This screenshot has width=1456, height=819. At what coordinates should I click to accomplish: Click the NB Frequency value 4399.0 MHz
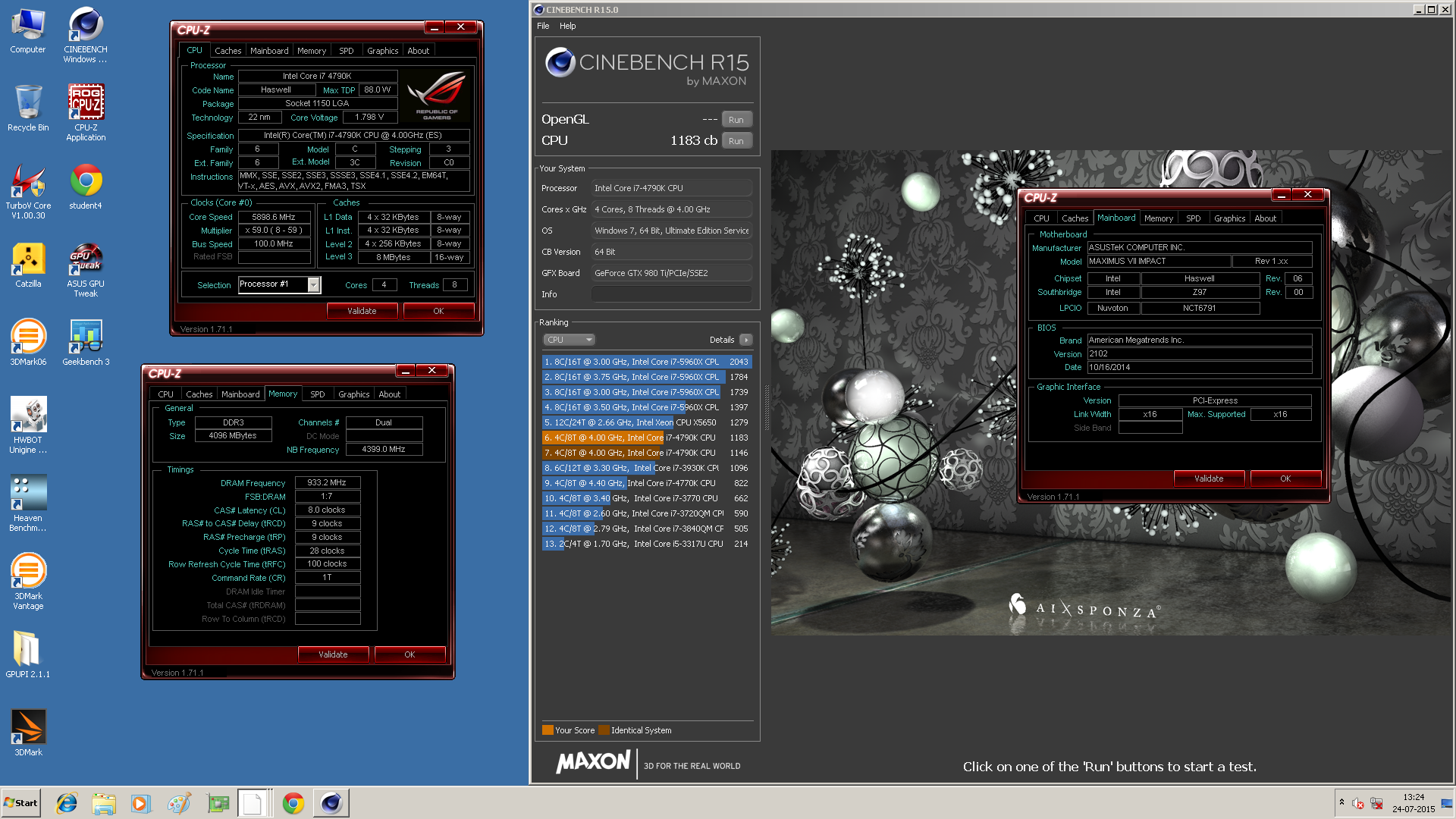(x=384, y=450)
